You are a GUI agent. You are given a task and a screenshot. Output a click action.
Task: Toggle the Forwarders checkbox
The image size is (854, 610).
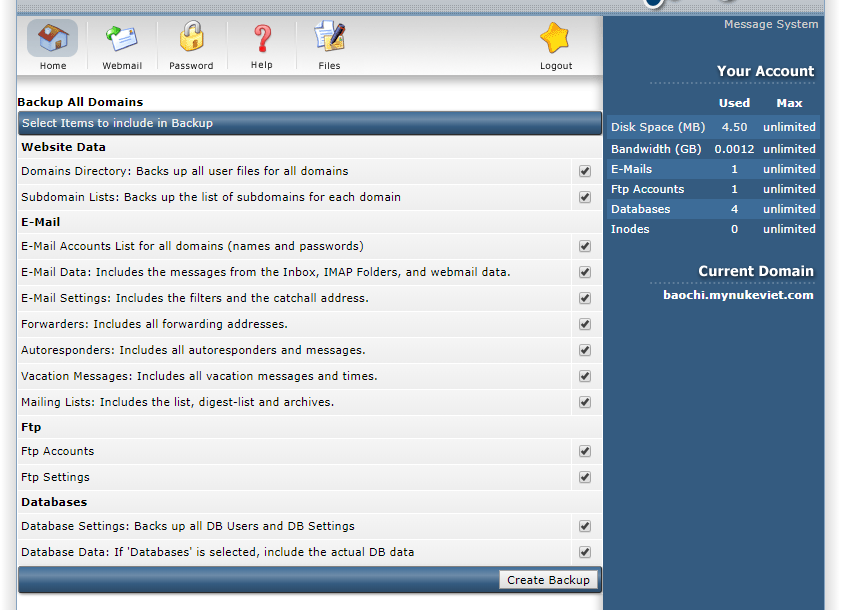point(585,324)
